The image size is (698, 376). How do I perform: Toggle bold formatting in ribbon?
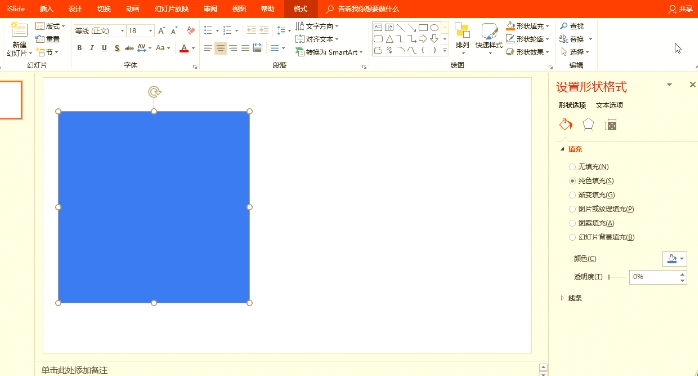coord(80,48)
